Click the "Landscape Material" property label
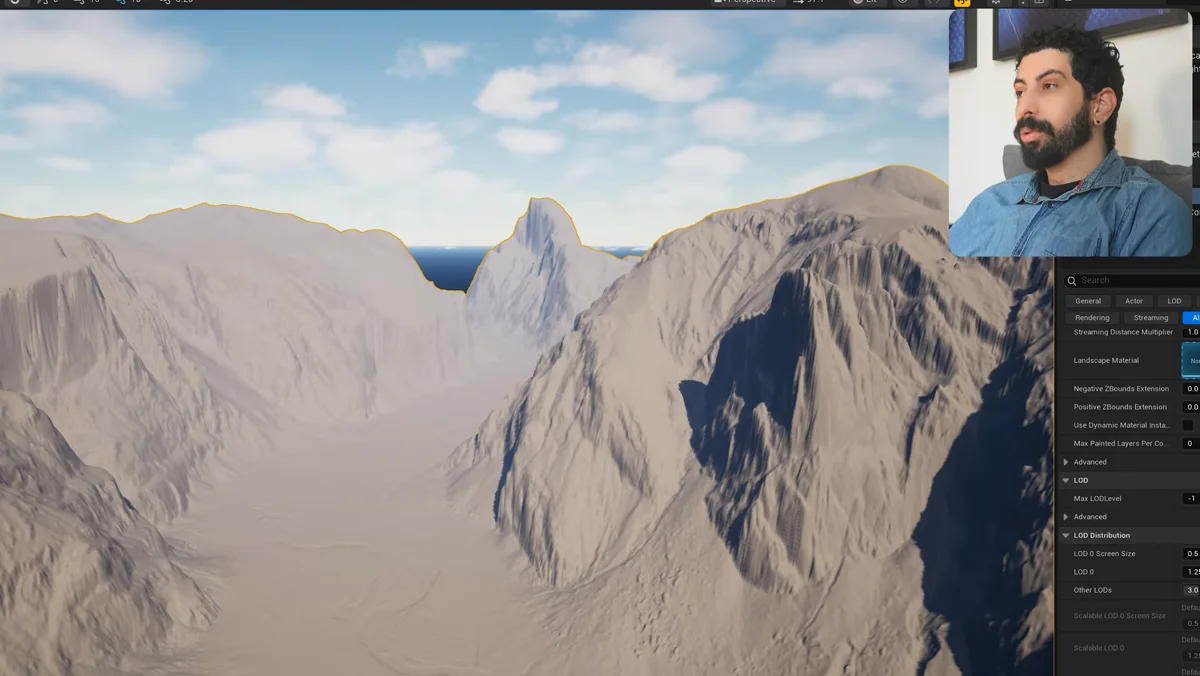The width and height of the screenshot is (1200, 676). click(x=1106, y=360)
